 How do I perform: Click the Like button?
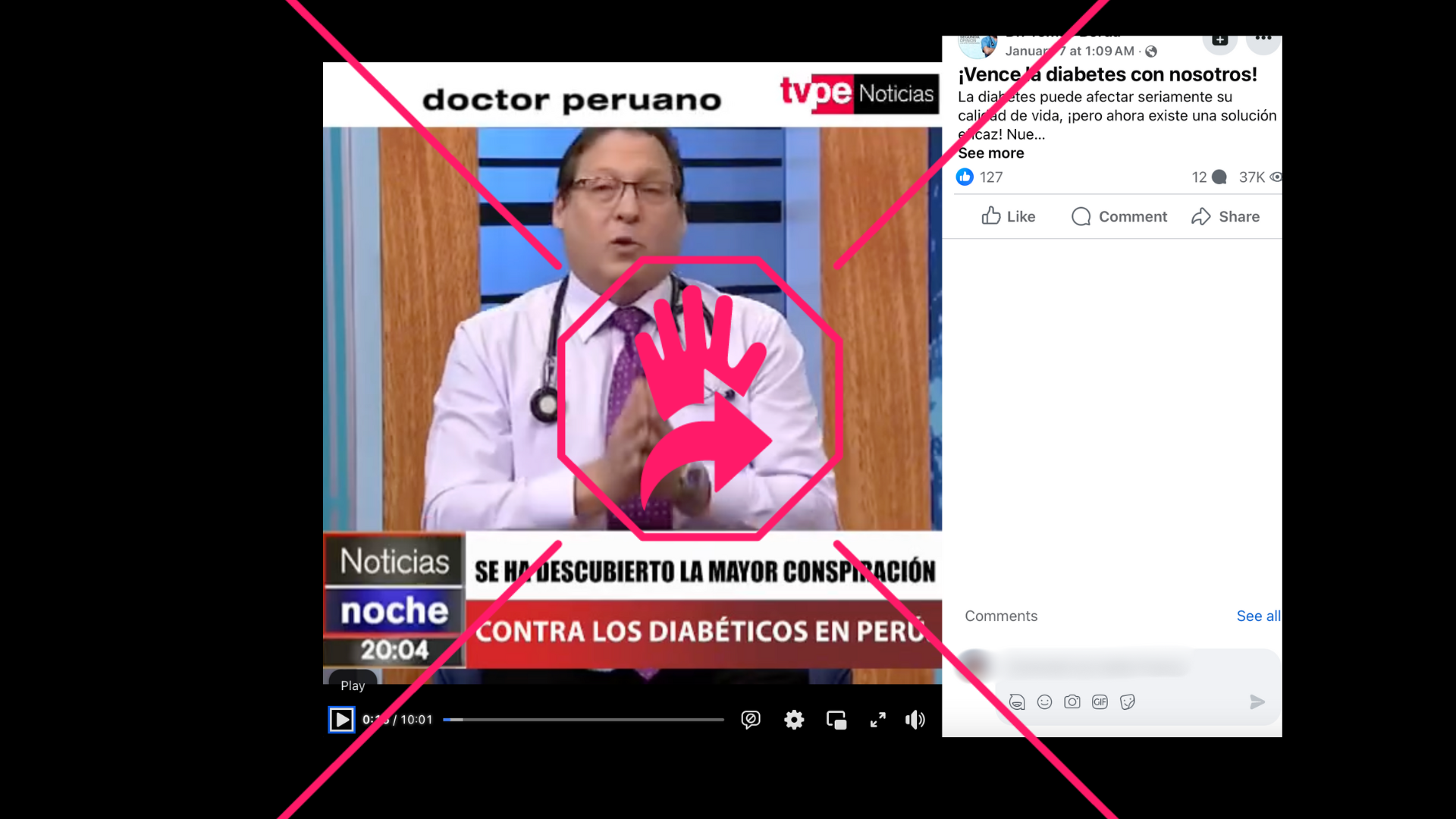1008,216
